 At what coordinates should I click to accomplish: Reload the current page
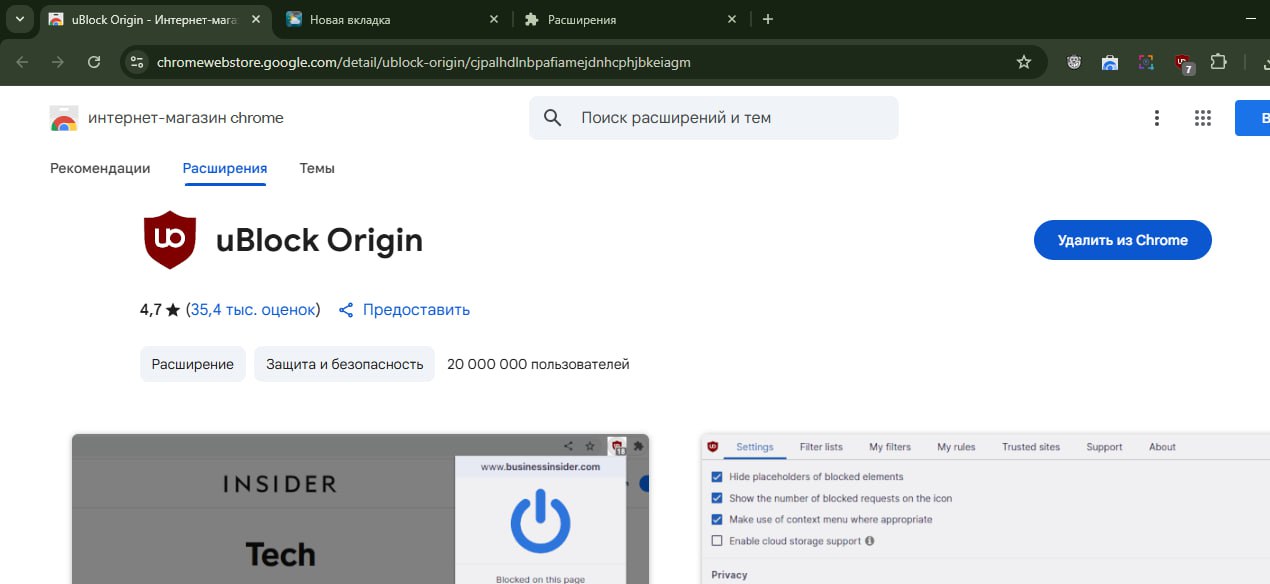point(94,62)
